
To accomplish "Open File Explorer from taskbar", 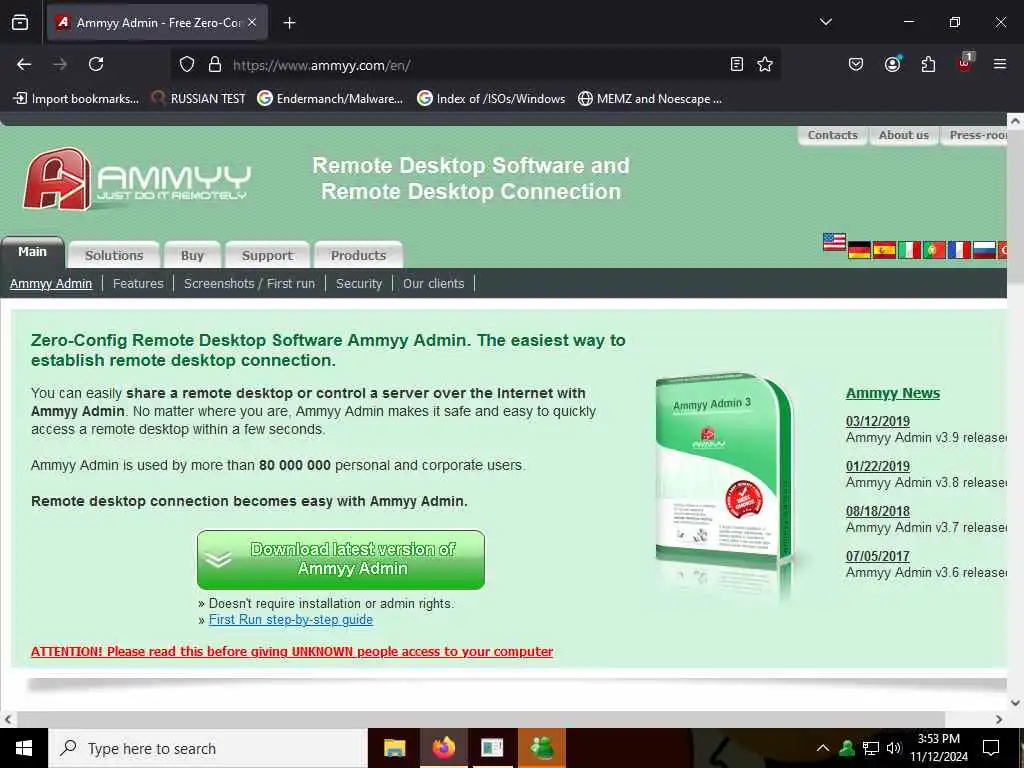I will click(x=394, y=748).
